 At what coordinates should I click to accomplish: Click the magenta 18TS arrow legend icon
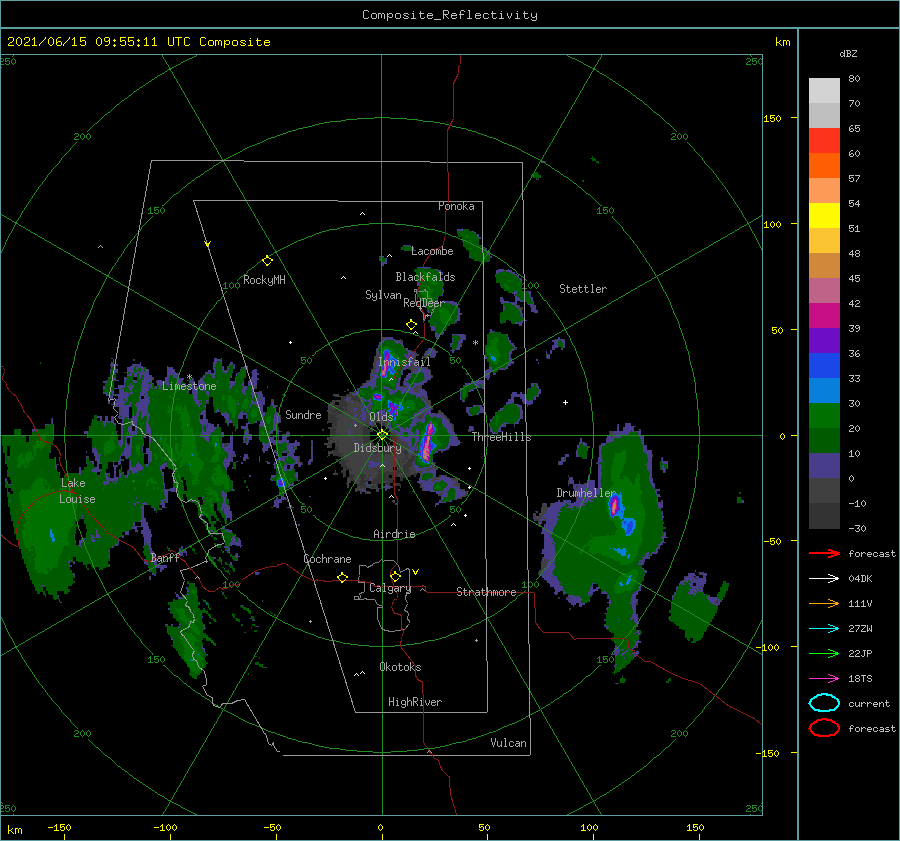pyautogui.click(x=824, y=679)
